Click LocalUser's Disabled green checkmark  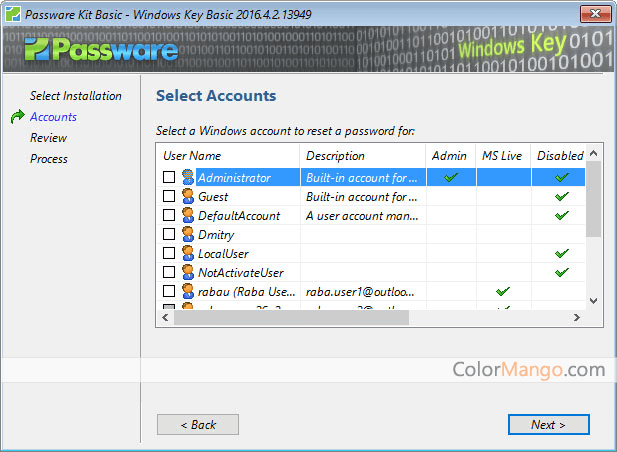point(562,253)
